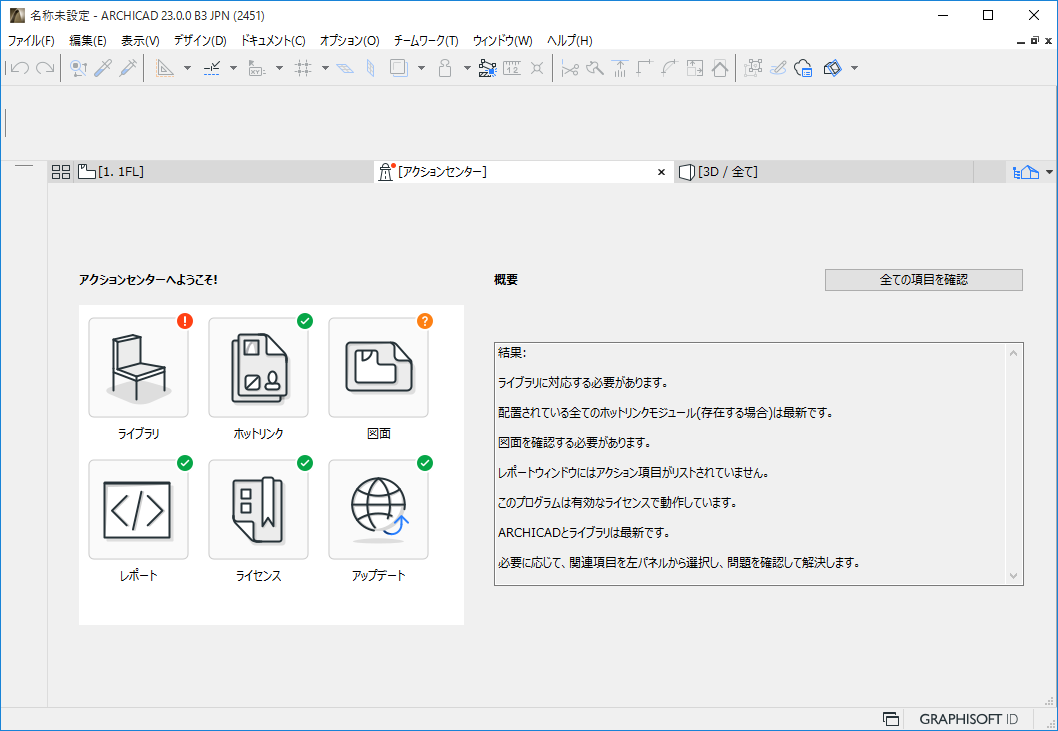The height and width of the screenshot is (731, 1058).
Task: Click the blue editing plane grid icon
Action: click(345, 68)
